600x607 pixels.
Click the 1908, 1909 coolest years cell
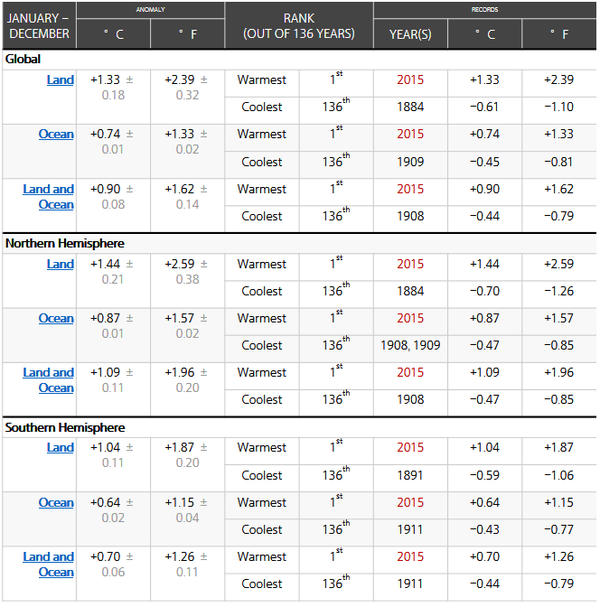coord(410,345)
